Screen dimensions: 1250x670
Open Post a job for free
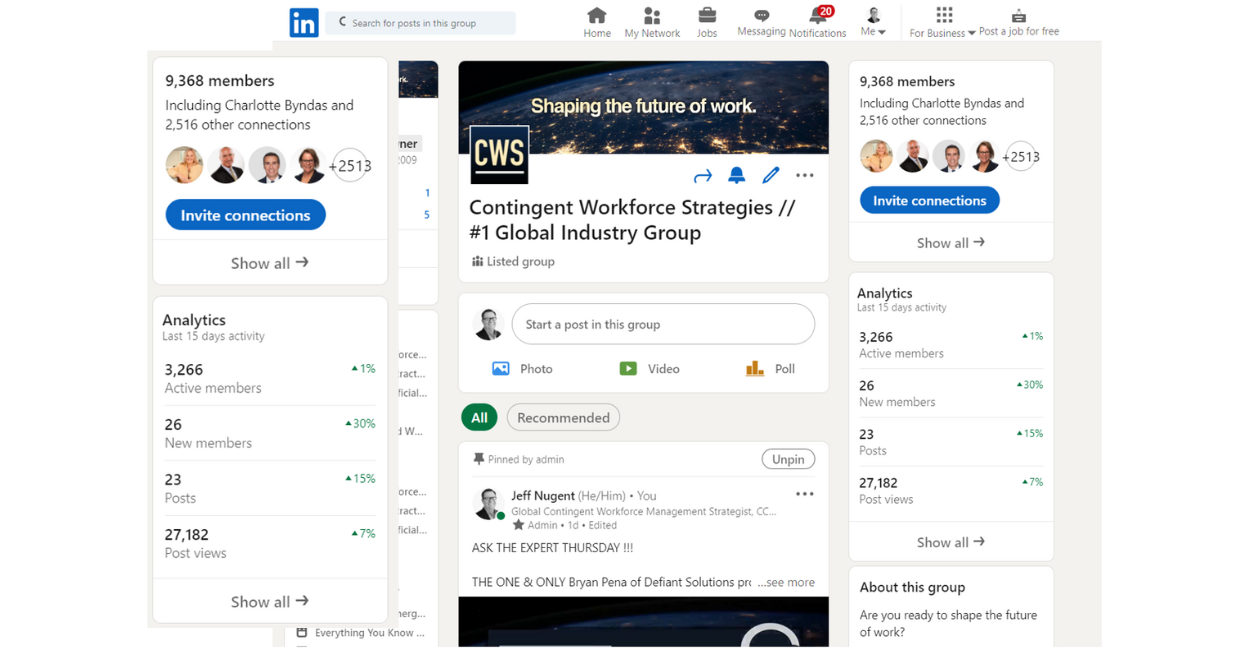tap(1019, 22)
